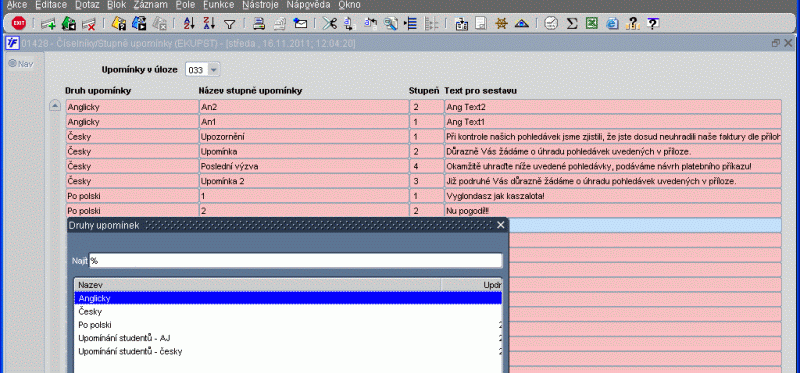Click the Stupeň cell showing 4

point(427,166)
